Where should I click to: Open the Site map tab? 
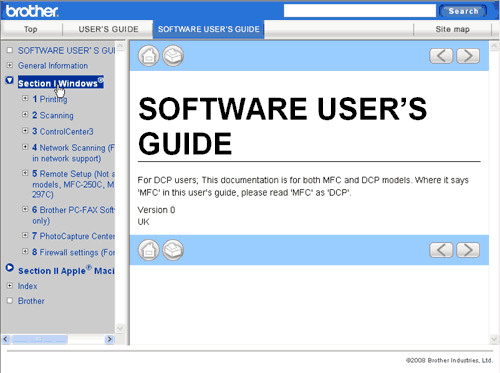[x=452, y=29]
